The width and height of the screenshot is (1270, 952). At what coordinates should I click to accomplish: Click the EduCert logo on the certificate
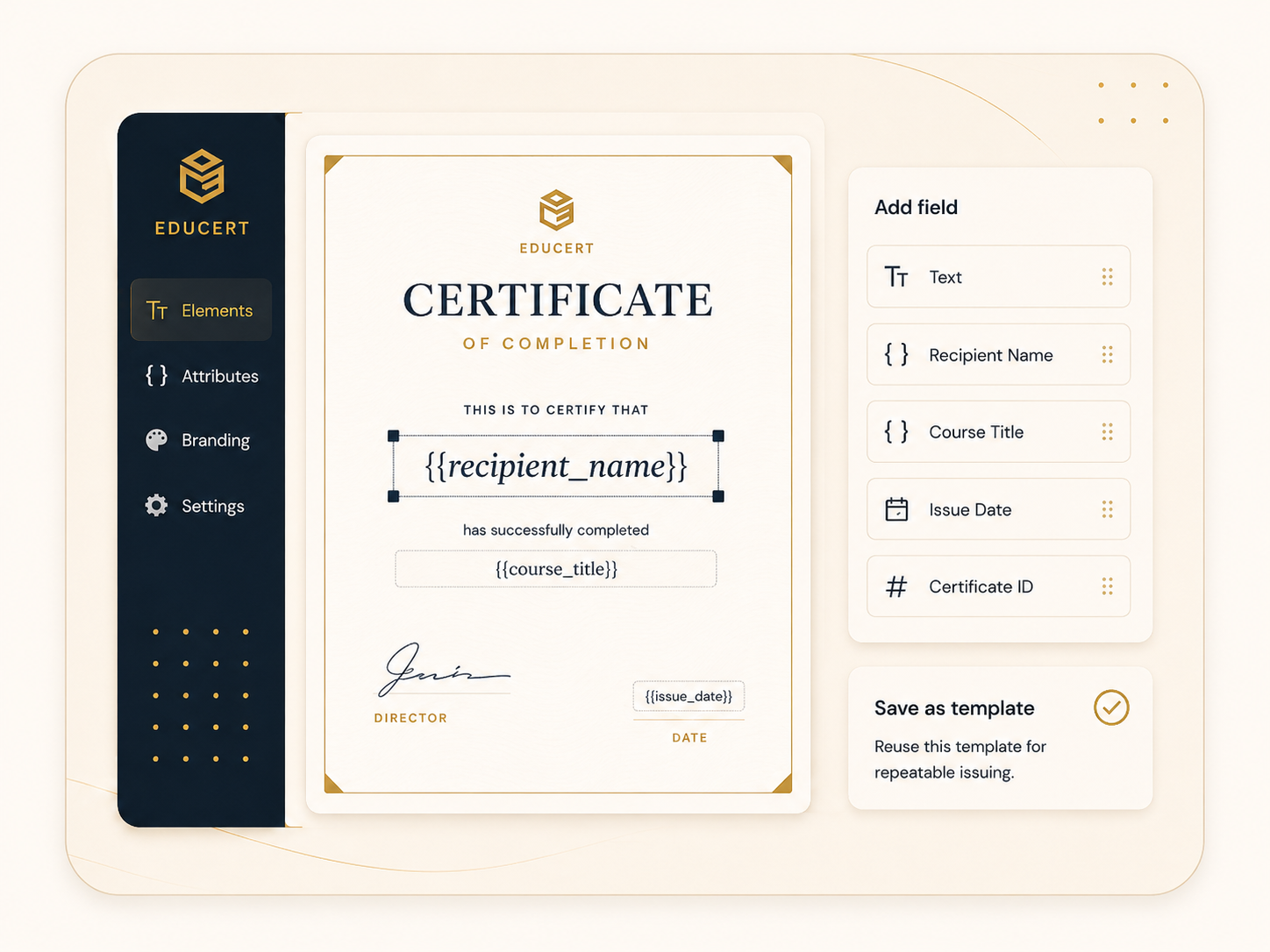point(556,210)
